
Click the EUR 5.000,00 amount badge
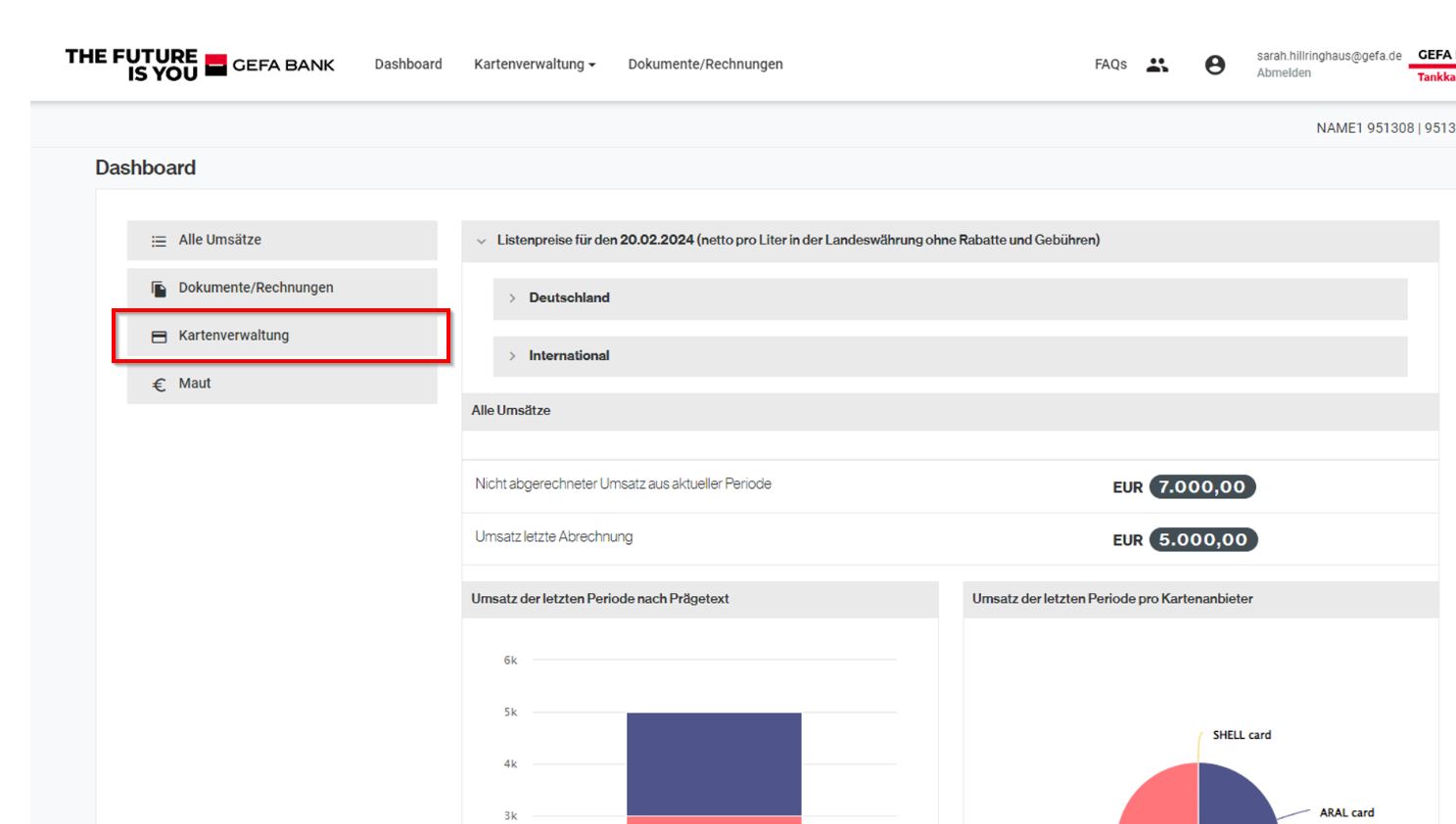click(1203, 539)
